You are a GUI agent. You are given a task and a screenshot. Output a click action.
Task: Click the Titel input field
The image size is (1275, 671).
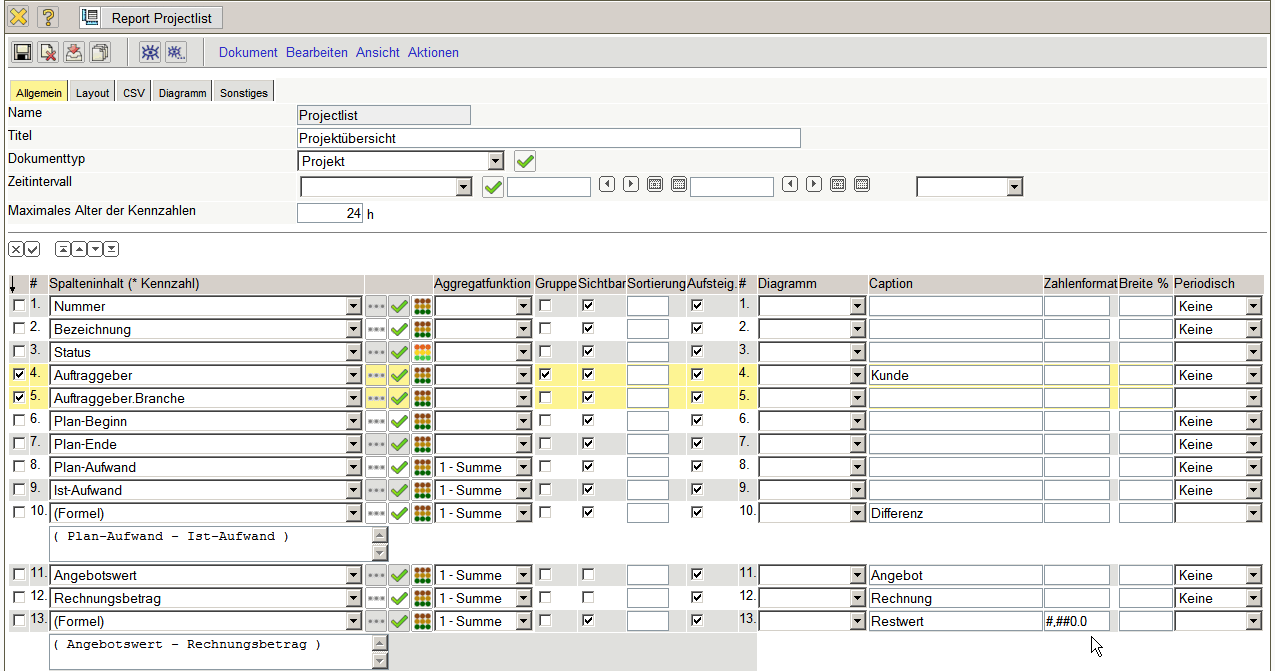(549, 138)
